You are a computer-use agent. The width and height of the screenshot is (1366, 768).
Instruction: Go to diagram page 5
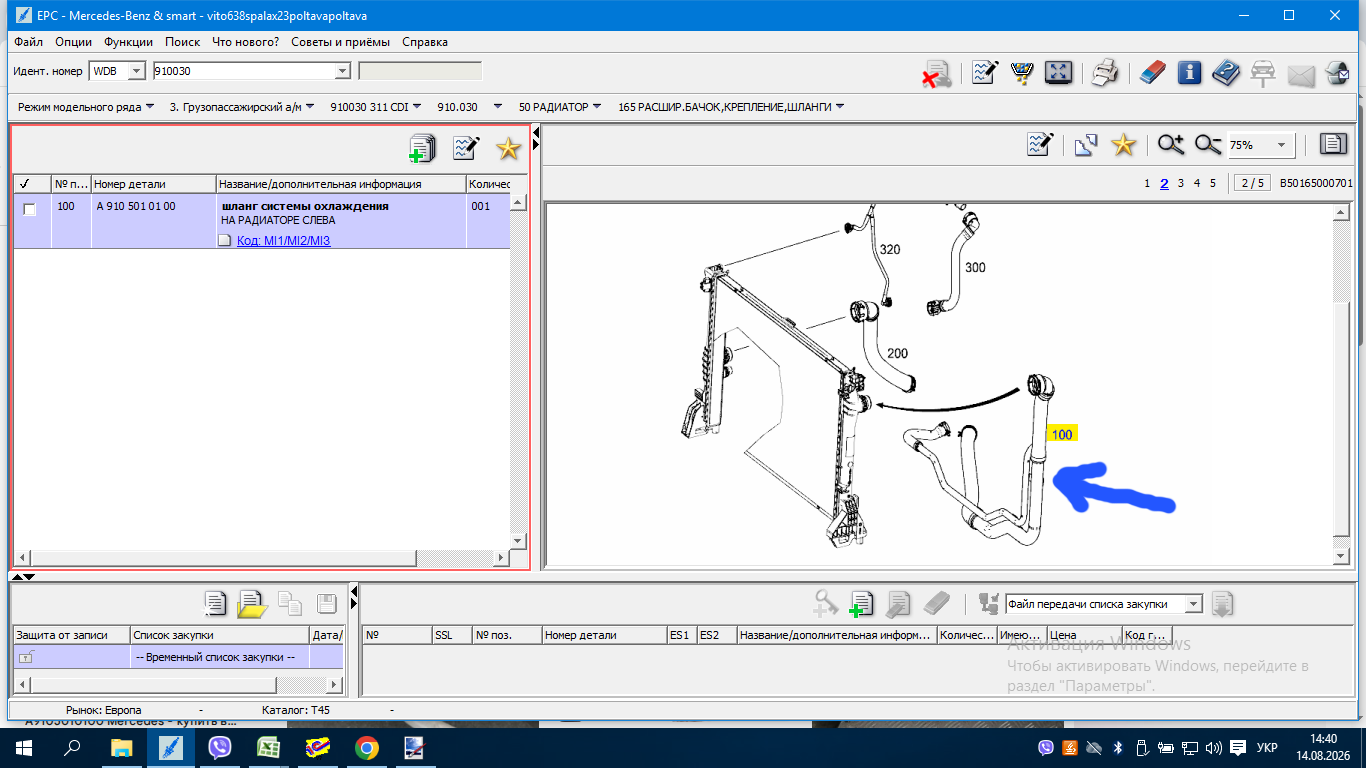1213,183
